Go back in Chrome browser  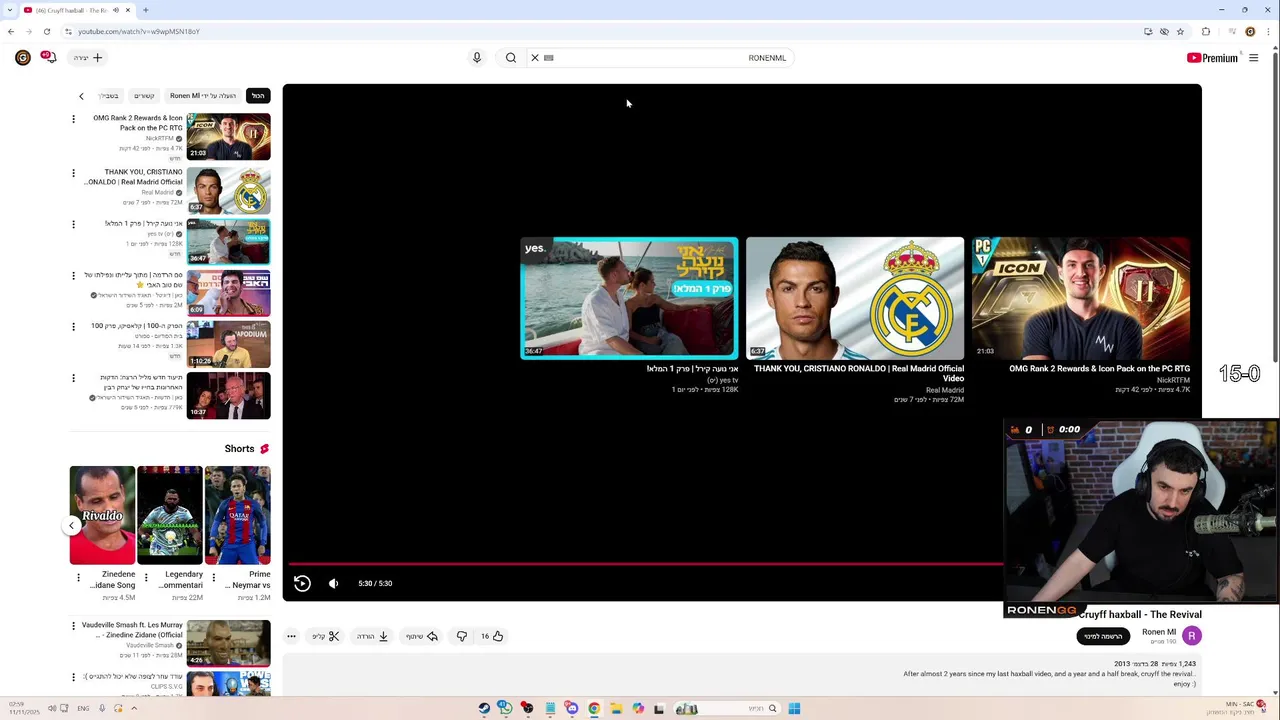point(11,31)
